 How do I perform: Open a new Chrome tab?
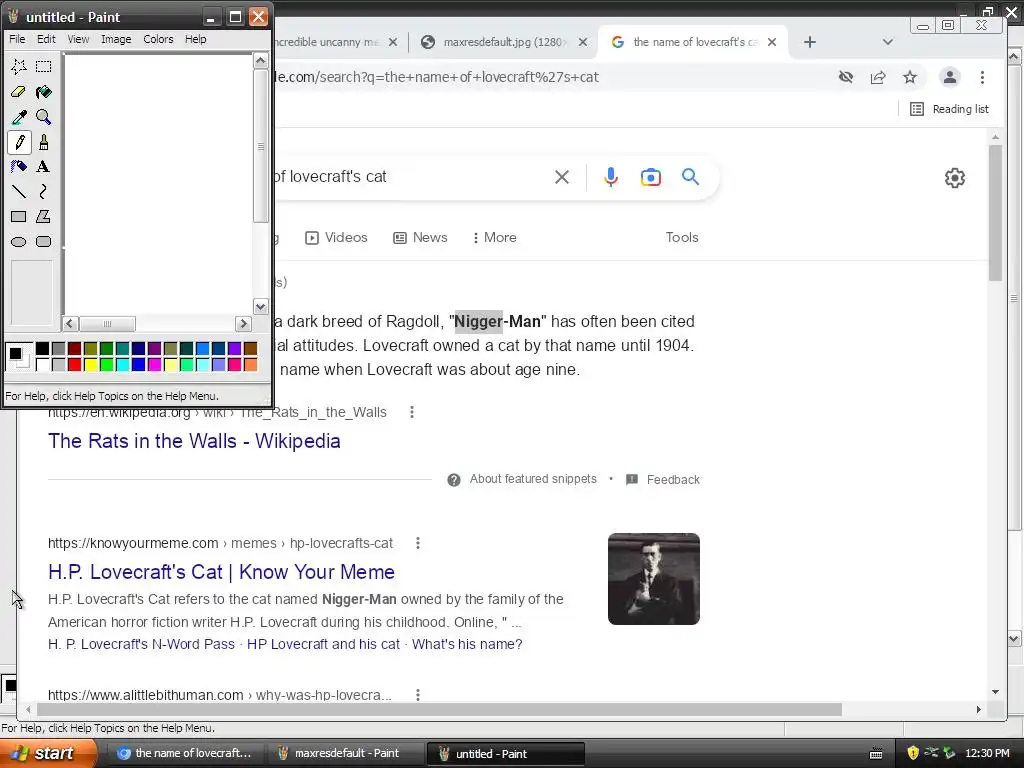click(810, 42)
